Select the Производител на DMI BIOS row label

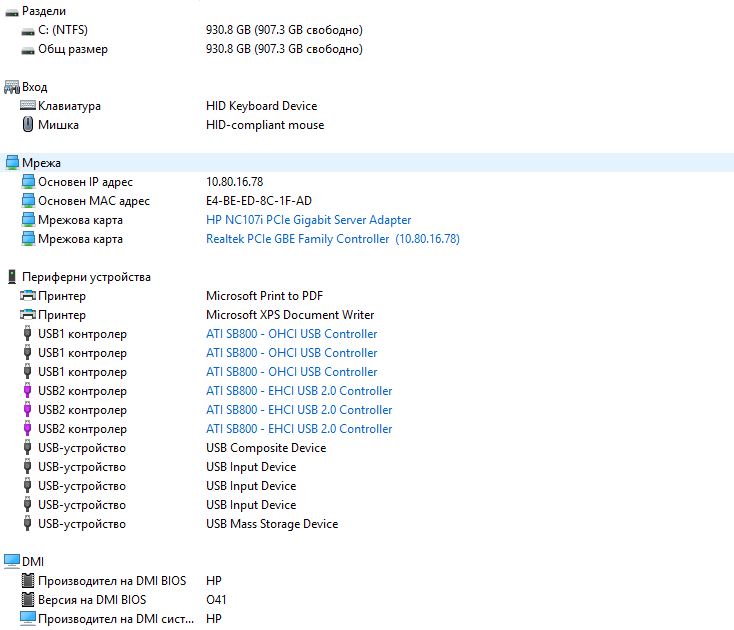[x=112, y=581]
